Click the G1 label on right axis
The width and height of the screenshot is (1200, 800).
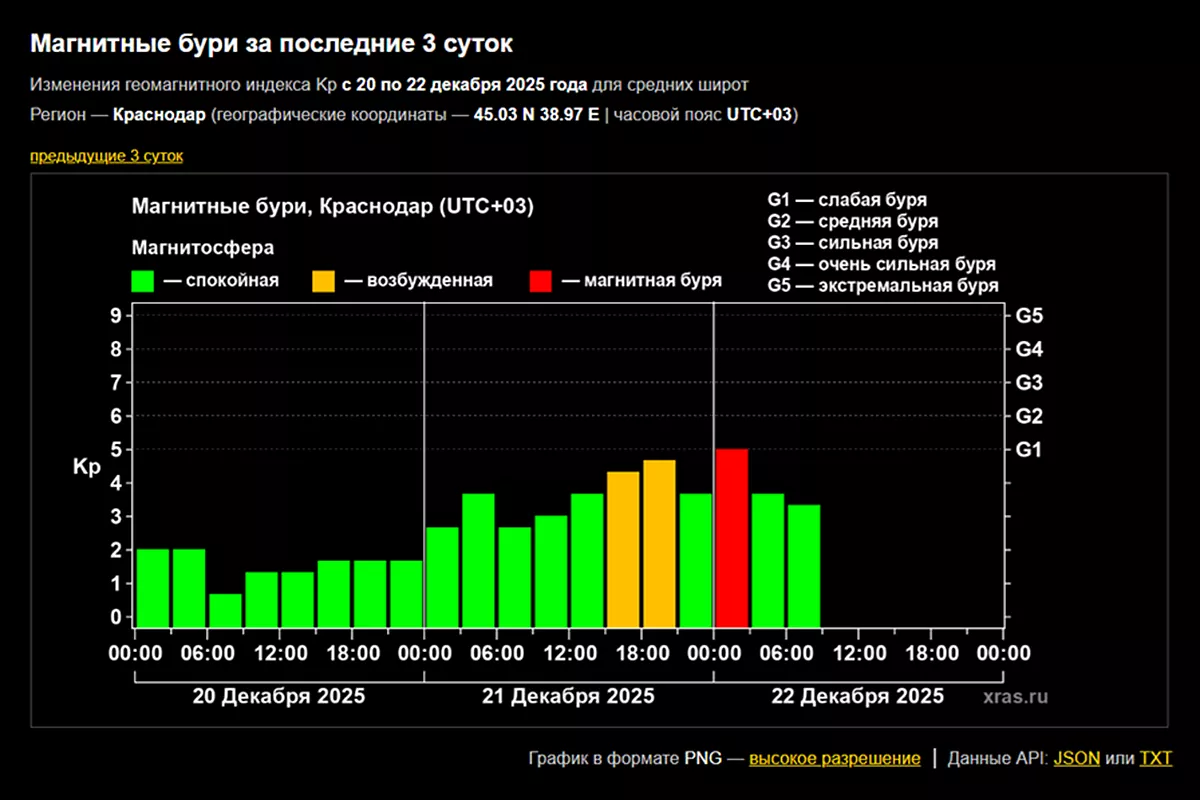[x=1029, y=450]
